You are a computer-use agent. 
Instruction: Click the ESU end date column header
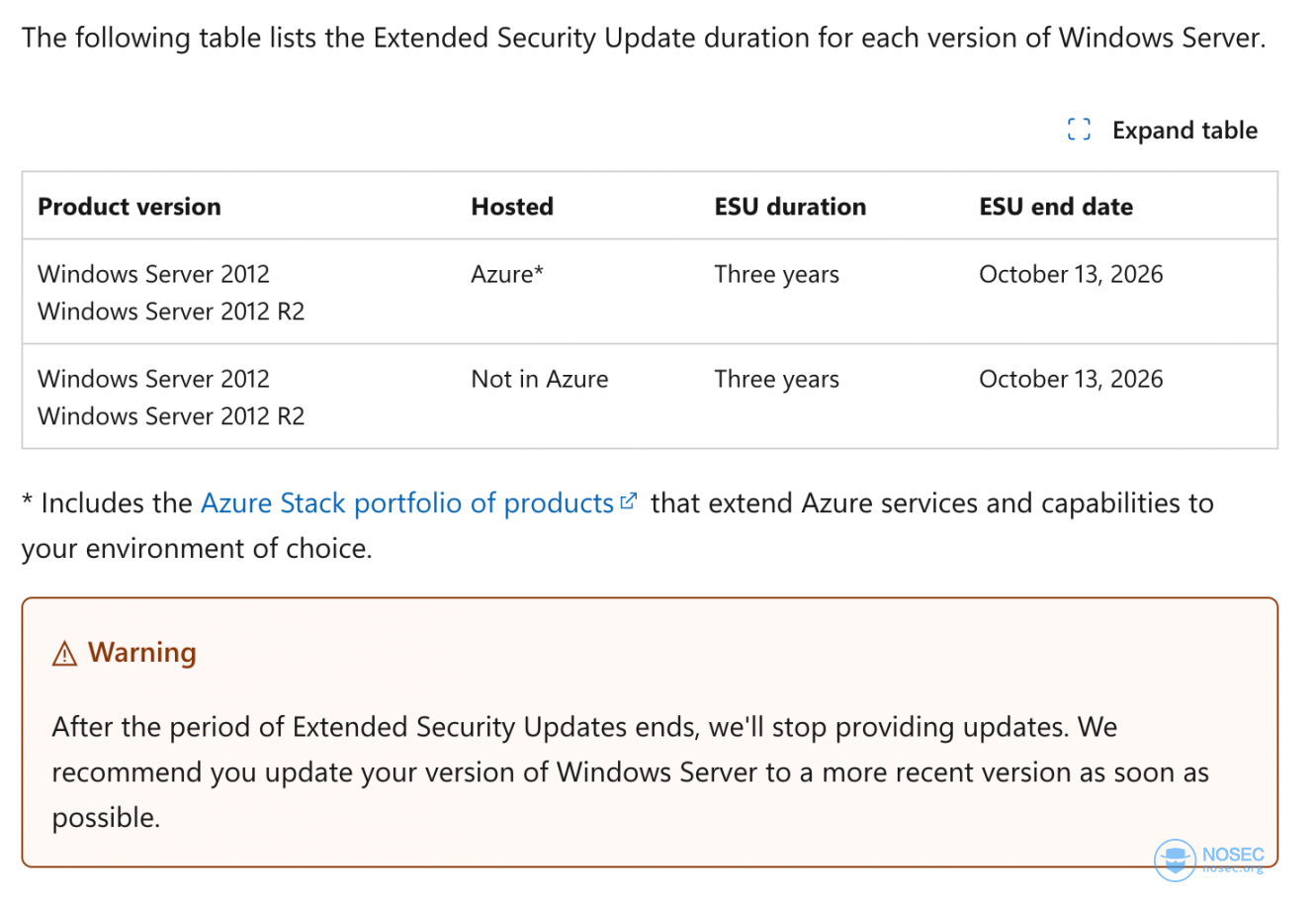click(1056, 207)
